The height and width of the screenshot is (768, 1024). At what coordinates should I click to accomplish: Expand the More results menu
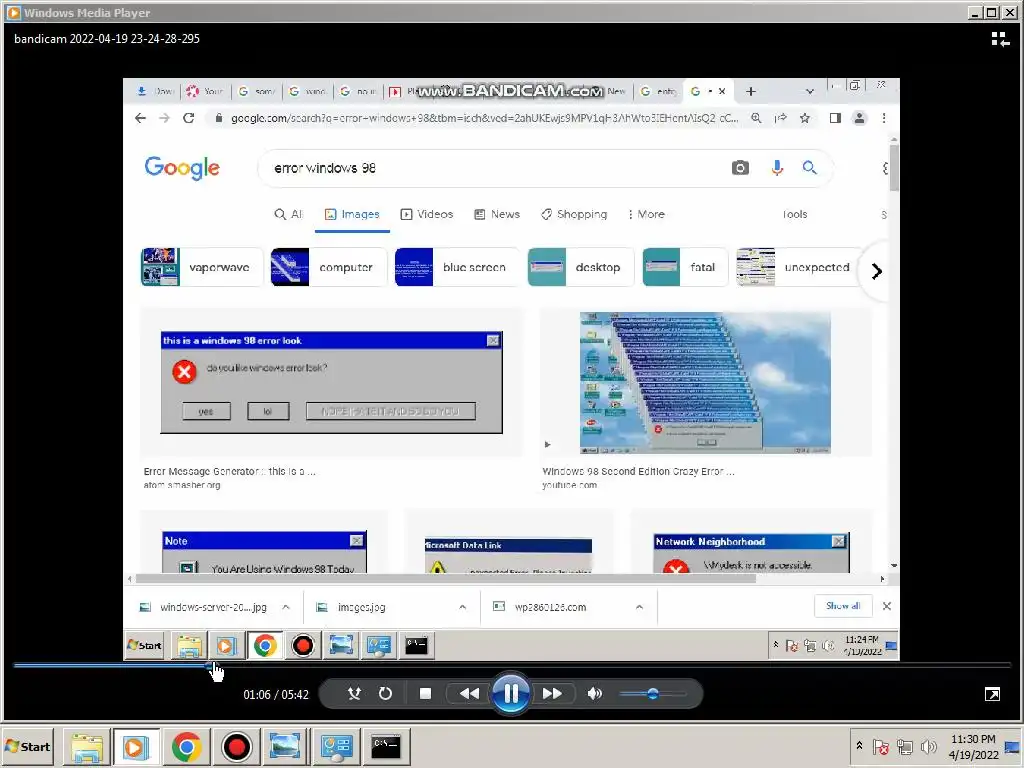point(646,214)
